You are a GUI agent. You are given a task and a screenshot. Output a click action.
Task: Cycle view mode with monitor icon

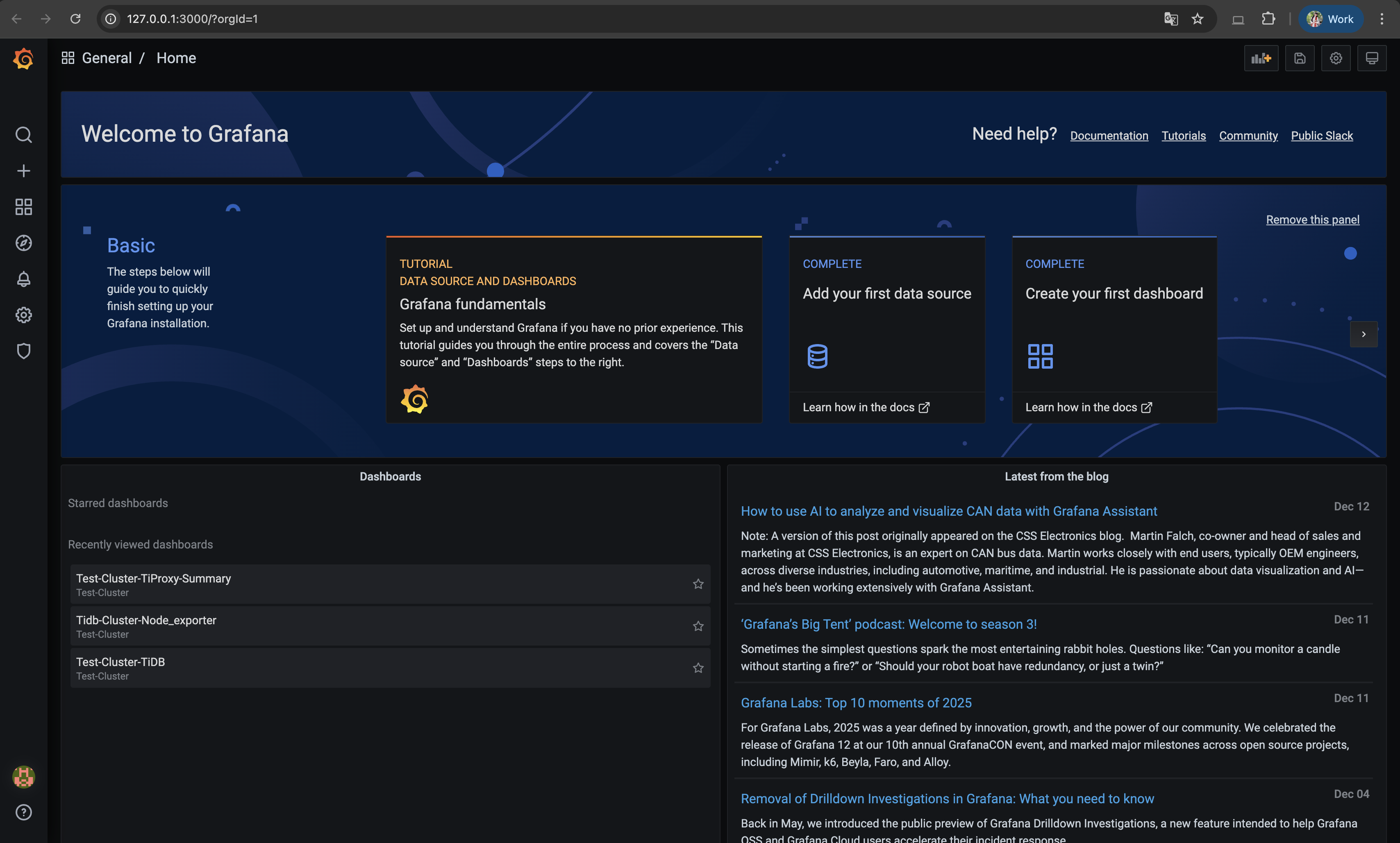pyautogui.click(x=1372, y=59)
